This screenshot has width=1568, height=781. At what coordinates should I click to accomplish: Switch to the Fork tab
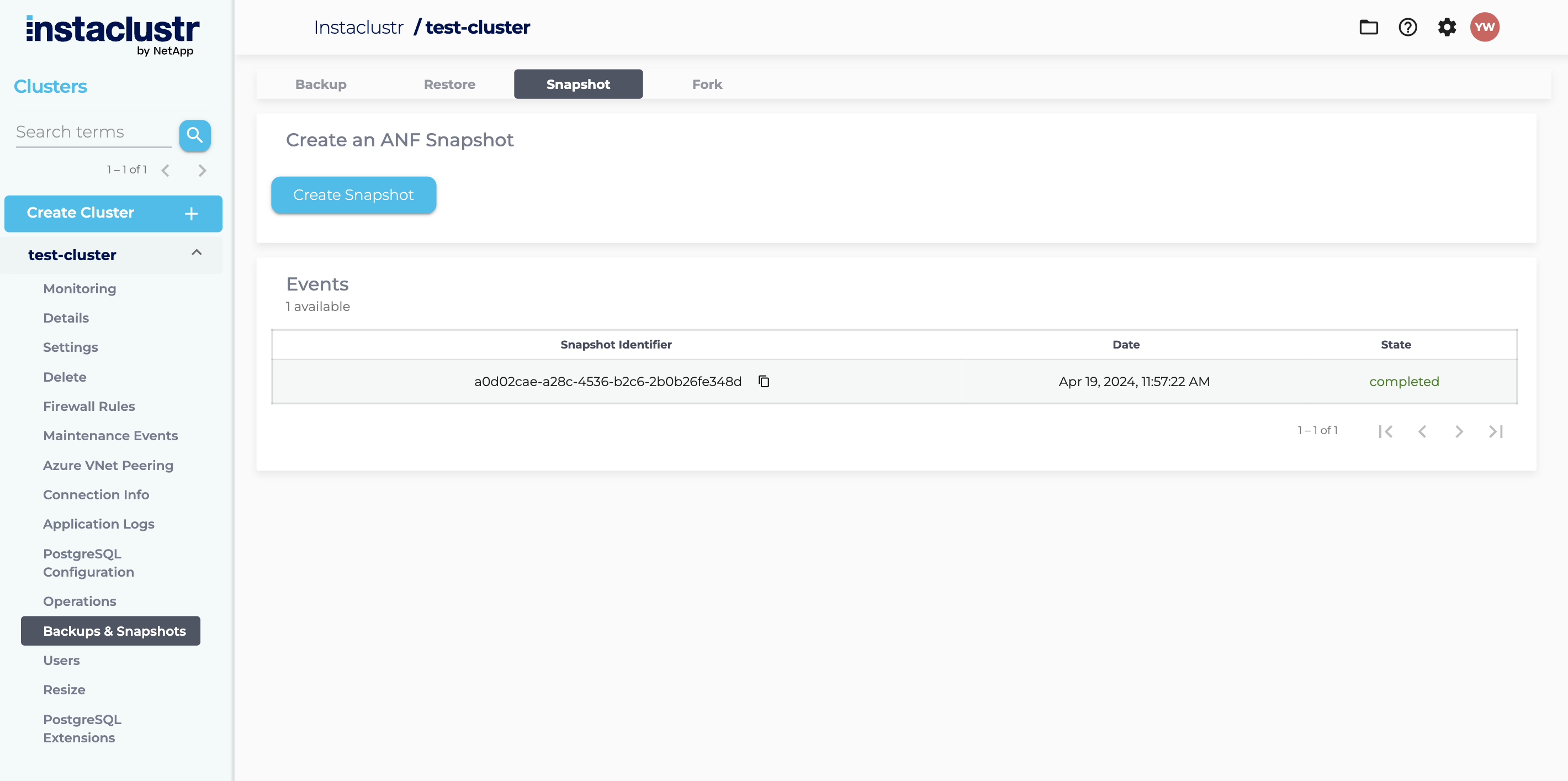coord(707,85)
